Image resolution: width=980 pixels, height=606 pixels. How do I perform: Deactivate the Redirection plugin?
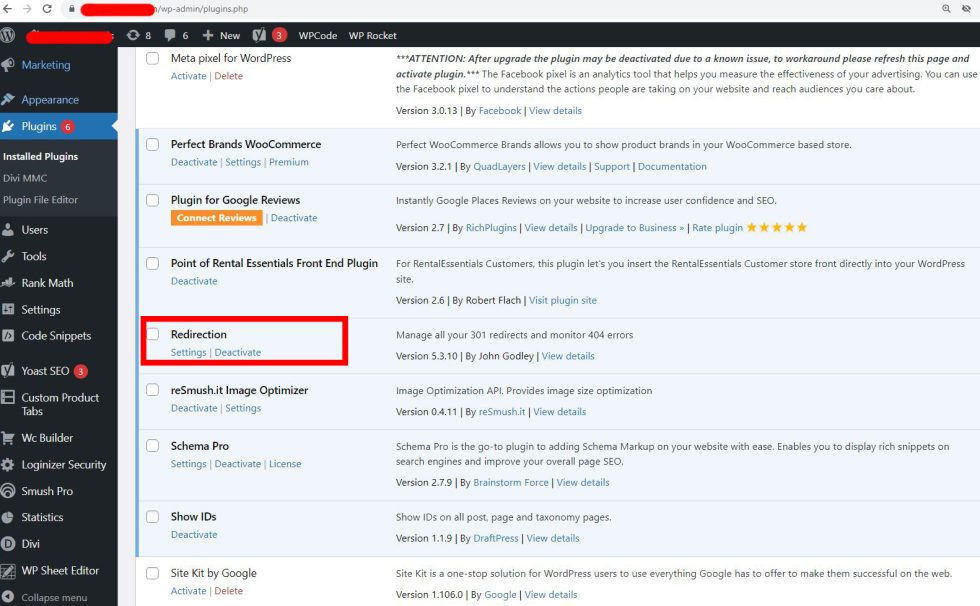238,352
